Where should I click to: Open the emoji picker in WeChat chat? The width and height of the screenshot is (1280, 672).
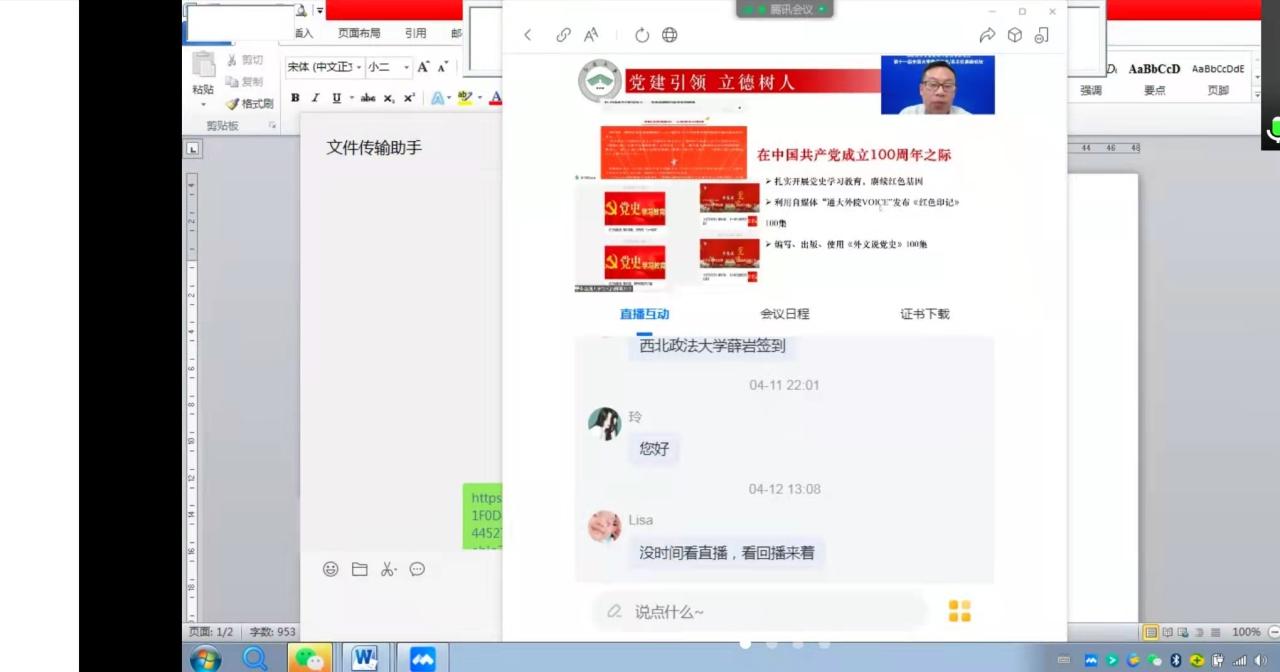(330, 569)
